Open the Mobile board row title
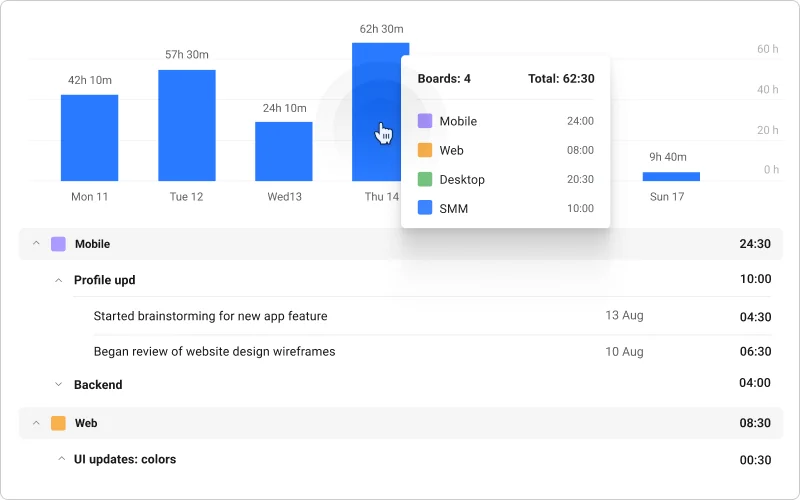The image size is (800, 500). click(x=92, y=244)
